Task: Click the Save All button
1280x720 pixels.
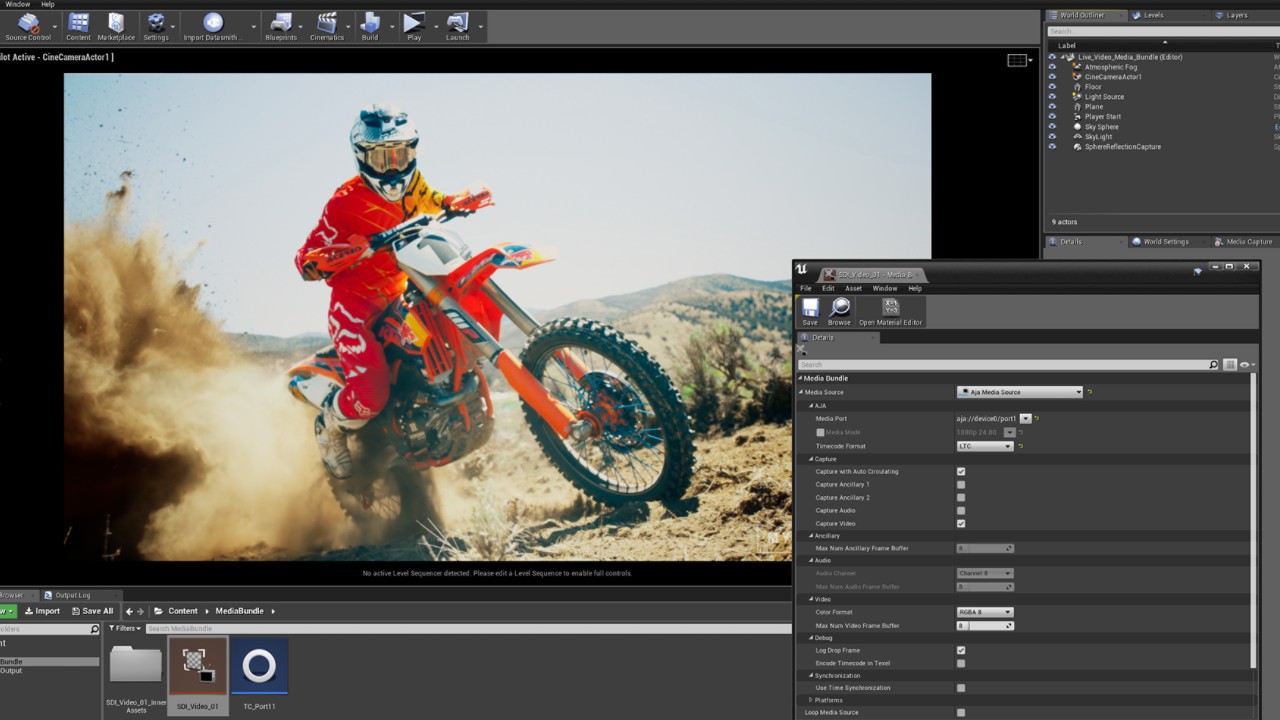Action: 91,611
